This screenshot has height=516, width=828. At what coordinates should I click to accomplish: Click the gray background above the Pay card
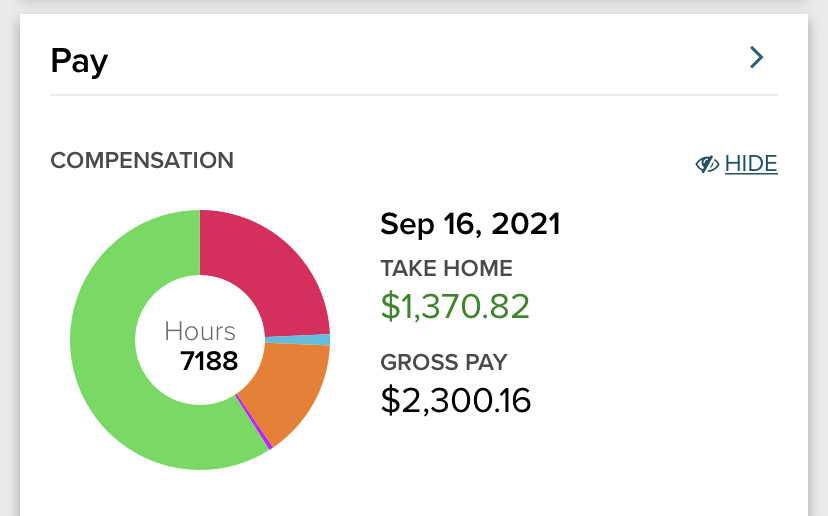[414, 6]
